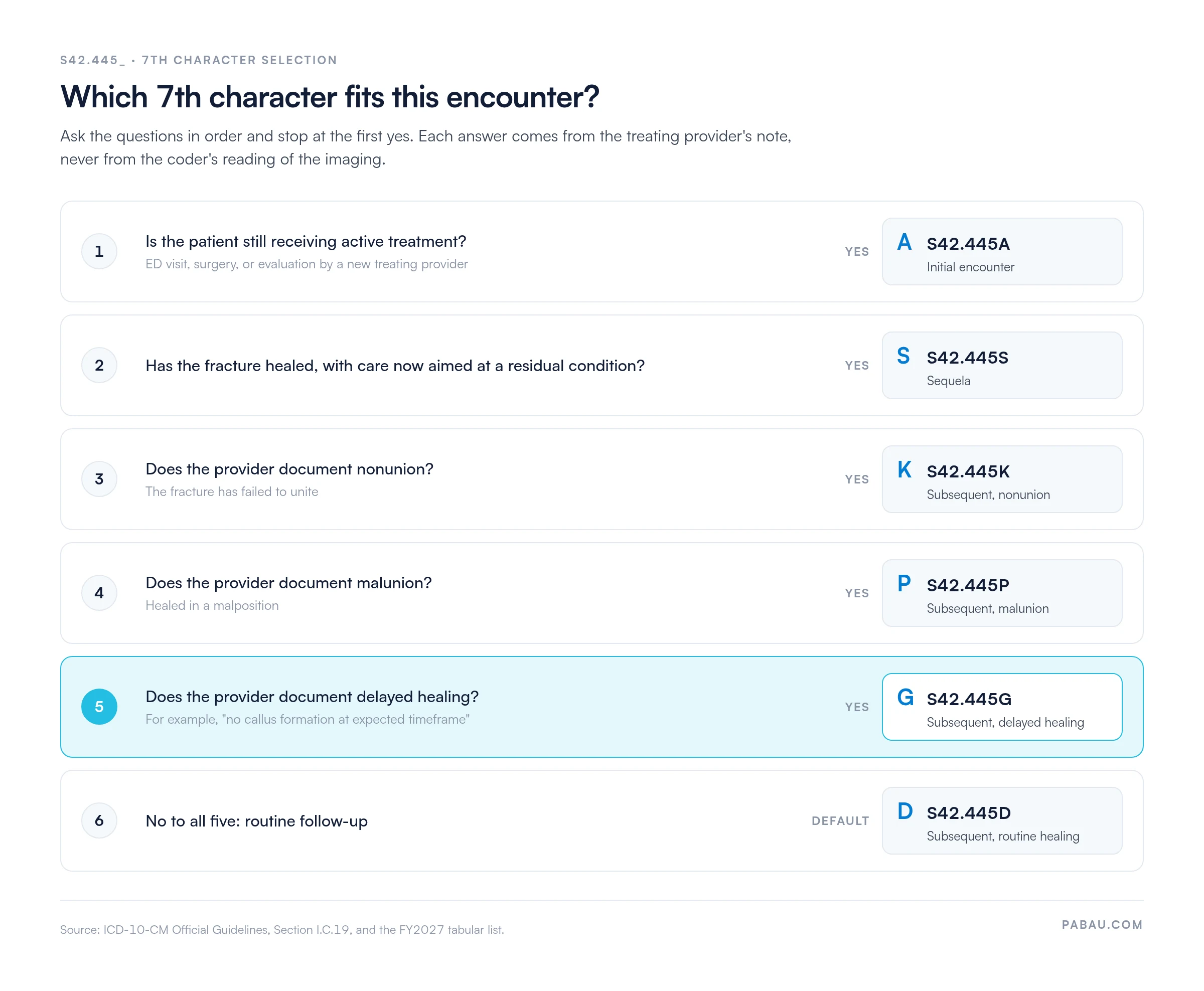This screenshot has height=991, width=1204.
Task: Pick the S42.445D routine healing card
Action: coord(1002,820)
